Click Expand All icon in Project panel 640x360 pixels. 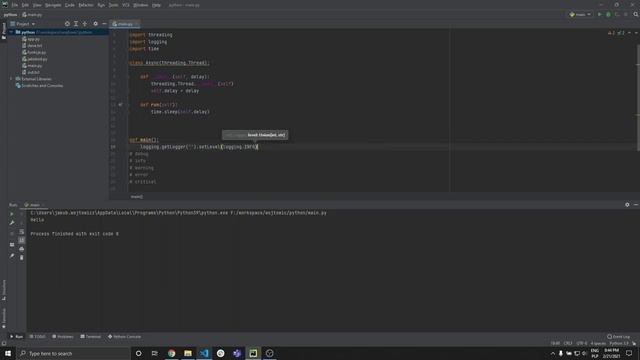(x=76, y=24)
